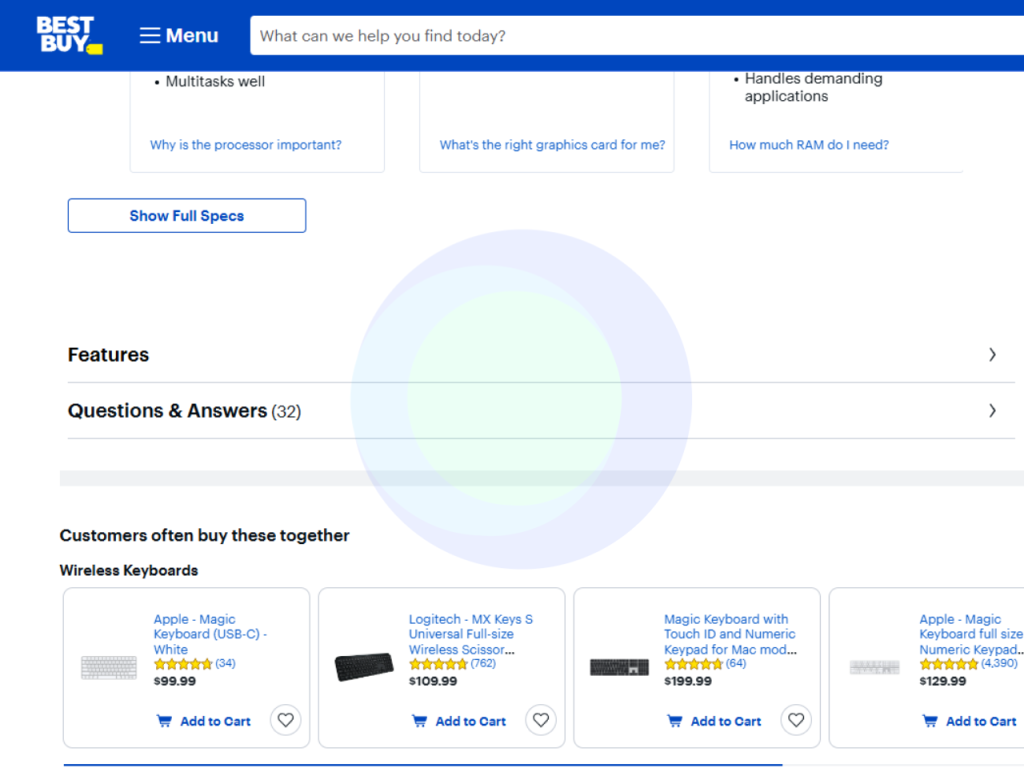Viewport: 1024px width, 768px height.
Task: Save $99.99 Apple Magic Keyboard with heart icon
Action: click(285, 720)
